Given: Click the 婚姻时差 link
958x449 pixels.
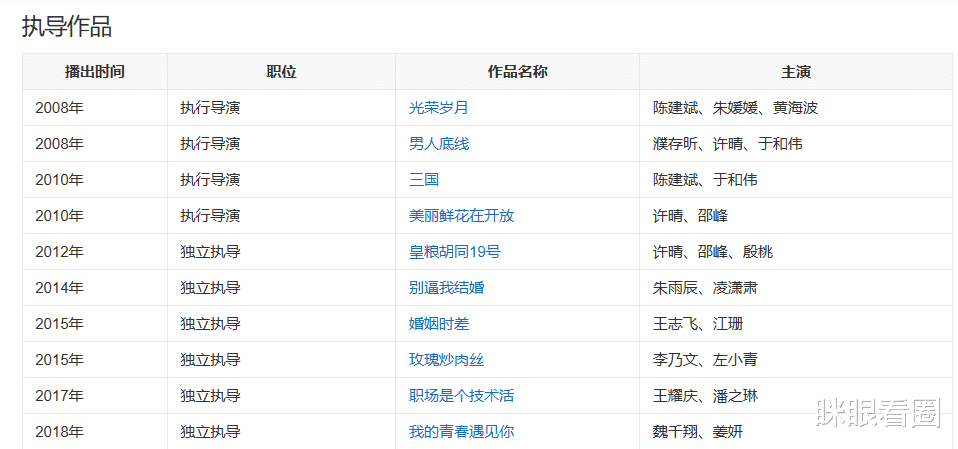Looking at the screenshot, I should pos(439,324).
